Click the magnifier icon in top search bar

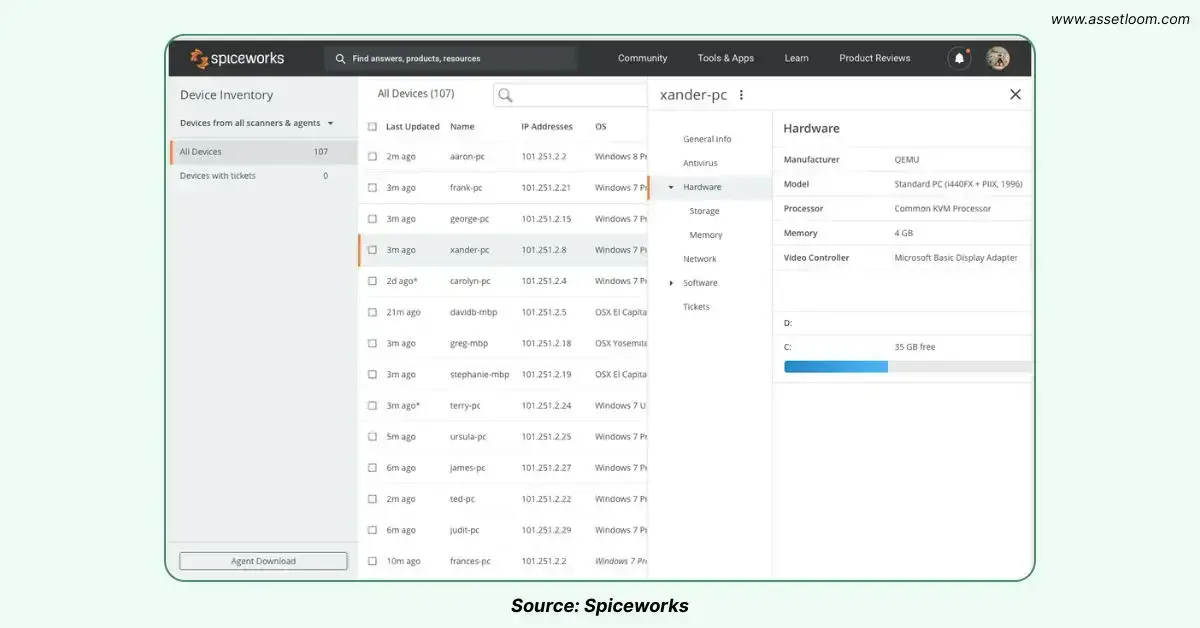(341, 58)
